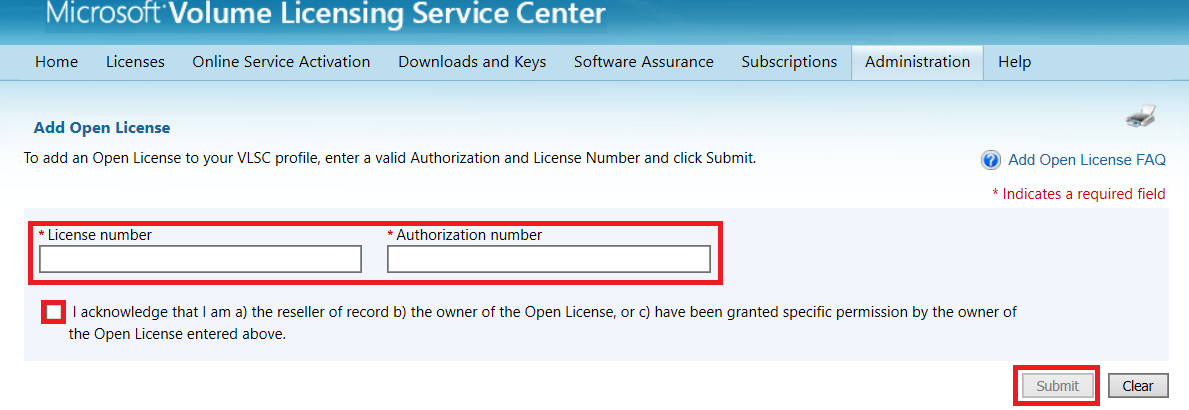Image resolution: width=1189 pixels, height=410 pixels.
Task: Click the Clear button
Action: [x=1138, y=386]
